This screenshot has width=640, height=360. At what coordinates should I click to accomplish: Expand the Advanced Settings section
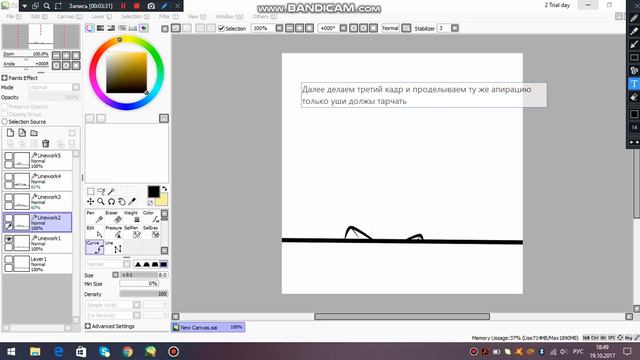click(x=88, y=326)
